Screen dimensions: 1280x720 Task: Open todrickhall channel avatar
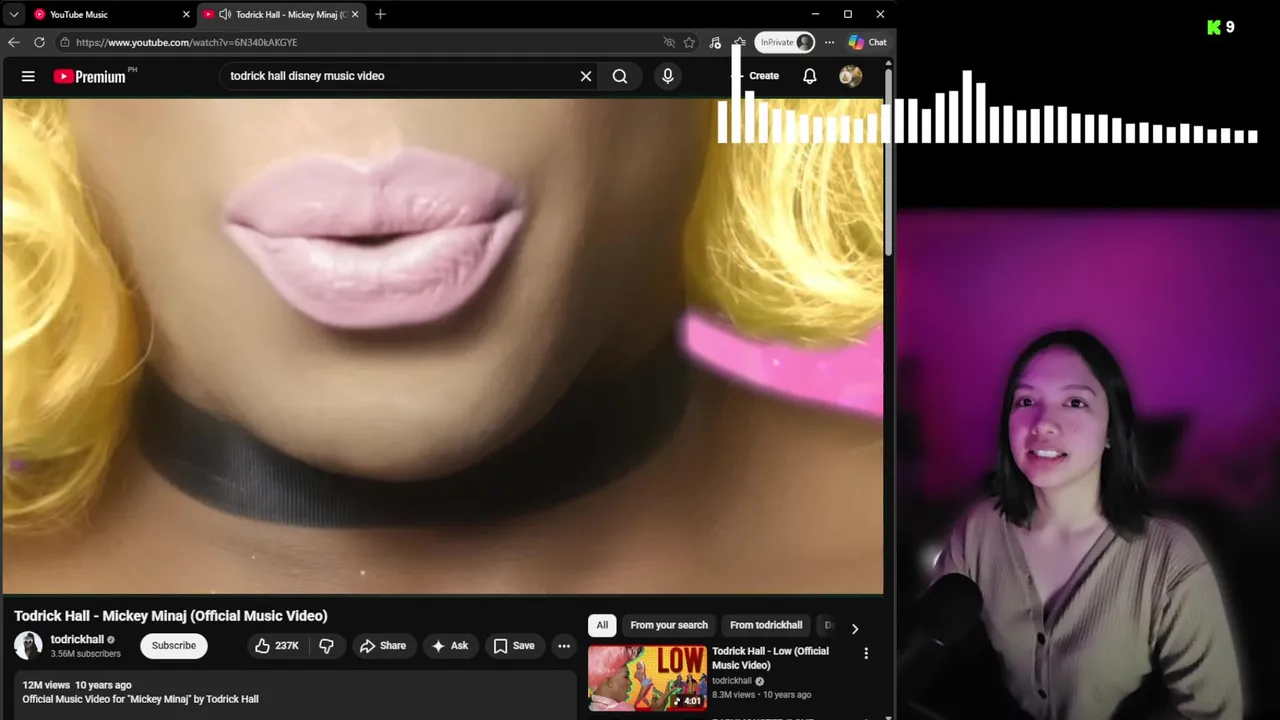pos(28,646)
